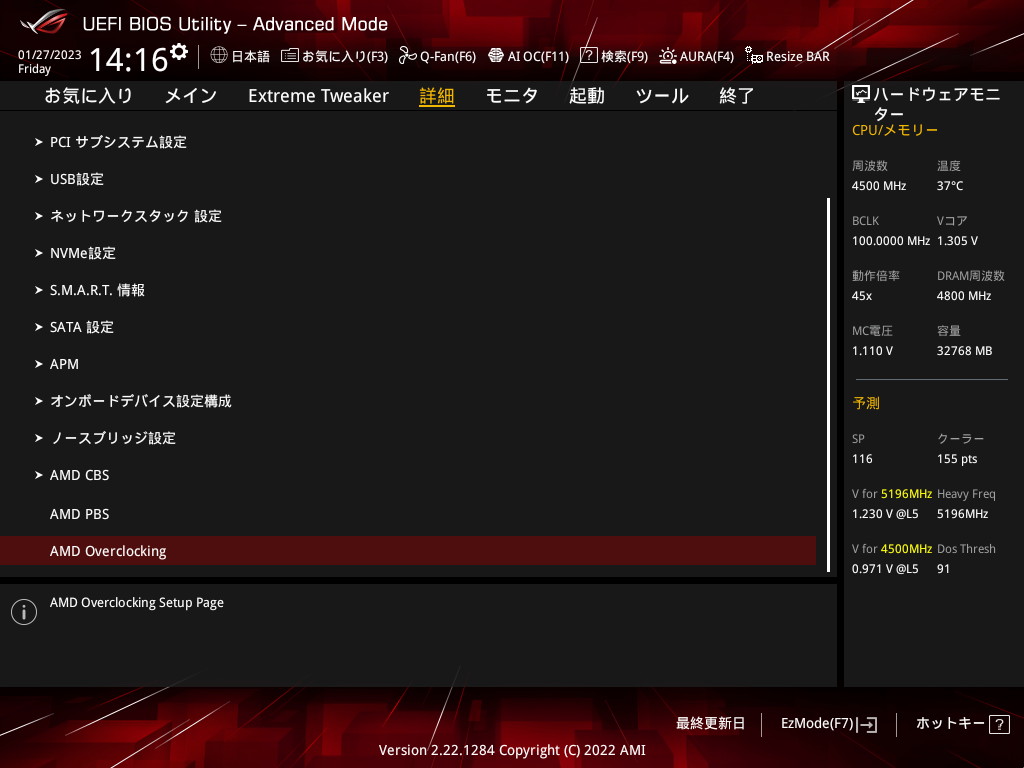The width and height of the screenshot is (1024, 768).
Task: Click the 1.305 V Vコア value
Action: 957,241
